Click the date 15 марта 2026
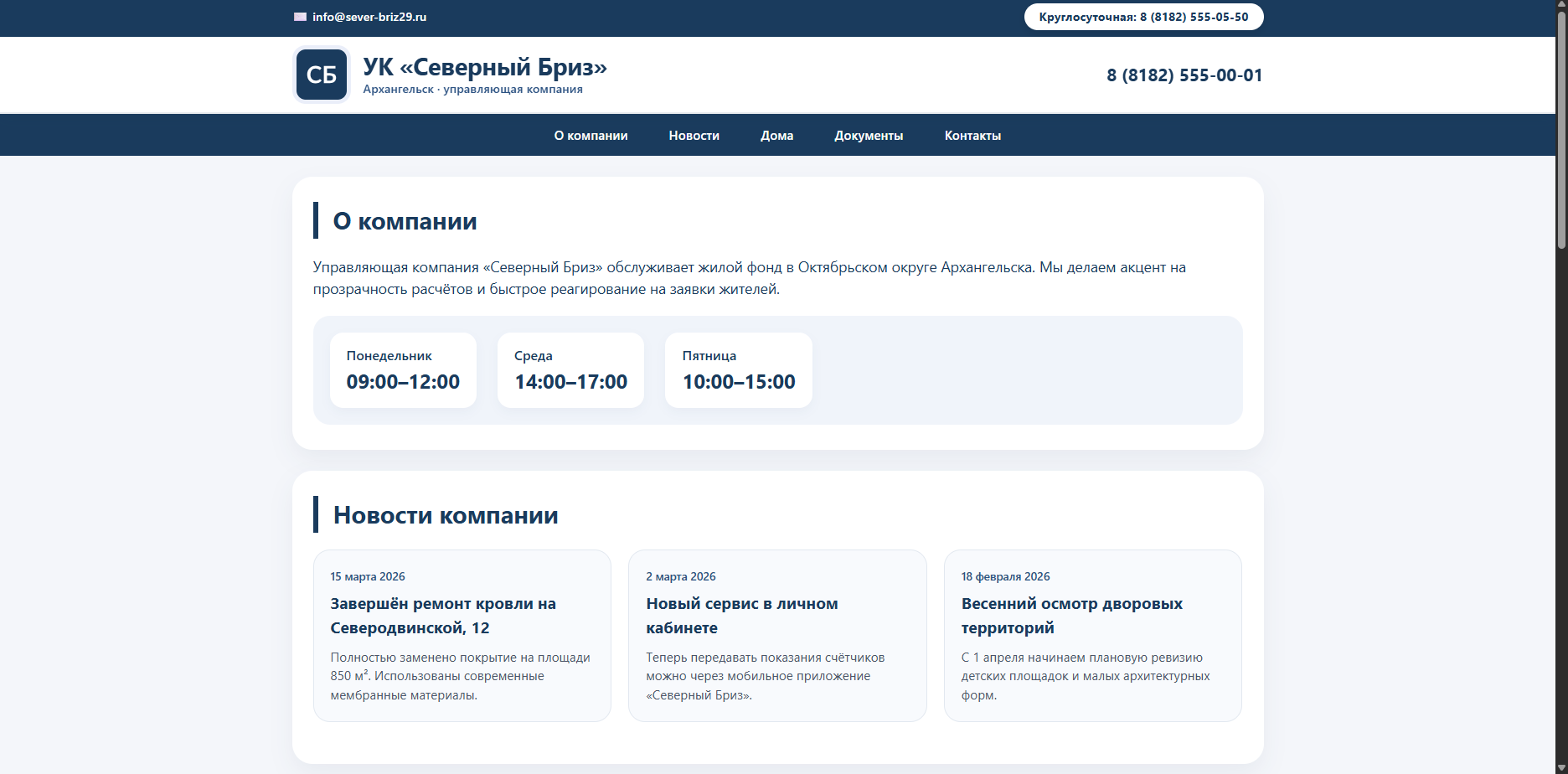 (368, 576)
